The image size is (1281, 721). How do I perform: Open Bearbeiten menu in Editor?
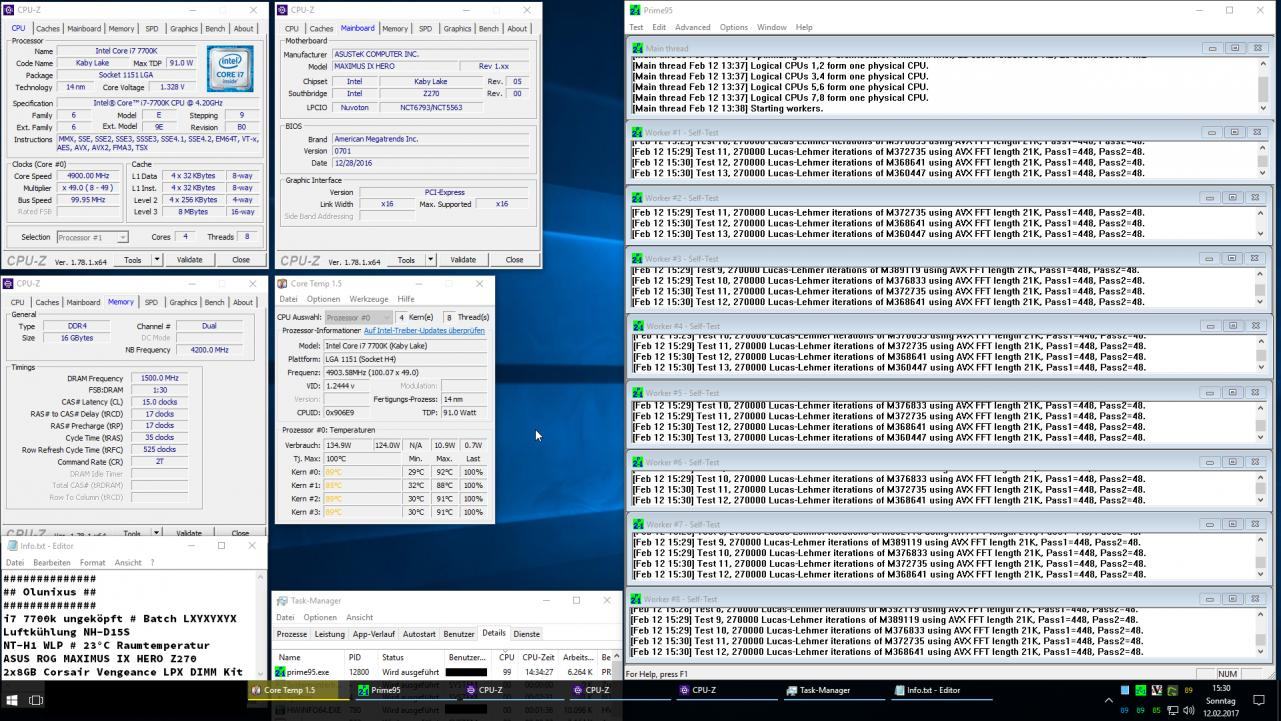[x=52, y=563]
